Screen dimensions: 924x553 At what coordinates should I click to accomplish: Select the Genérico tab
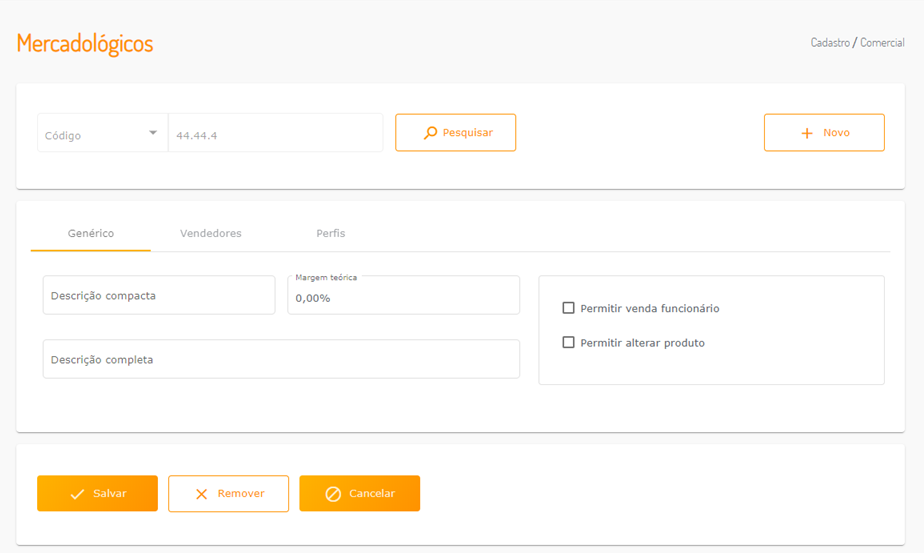[91, 233]
